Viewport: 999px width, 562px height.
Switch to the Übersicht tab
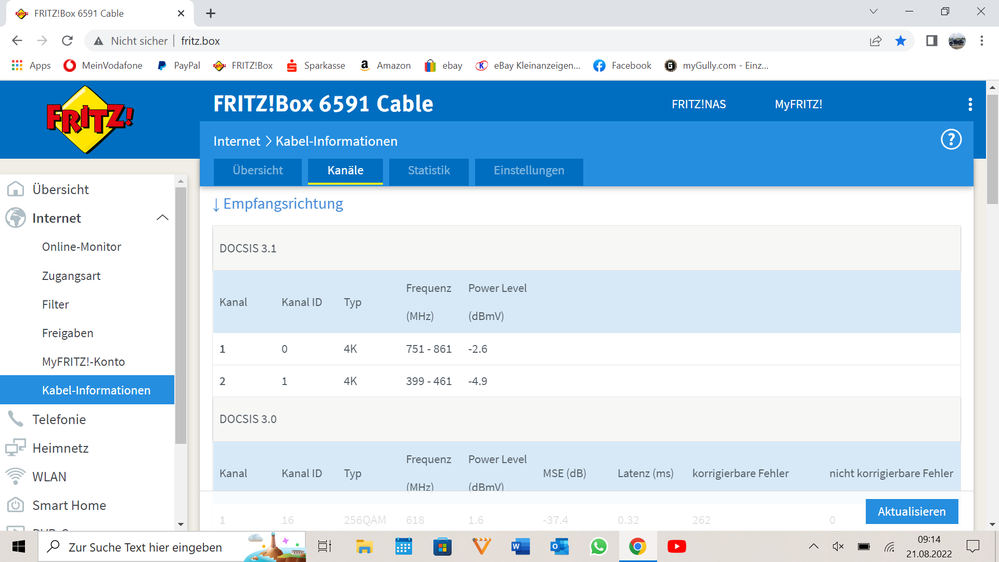pos(257,171)
